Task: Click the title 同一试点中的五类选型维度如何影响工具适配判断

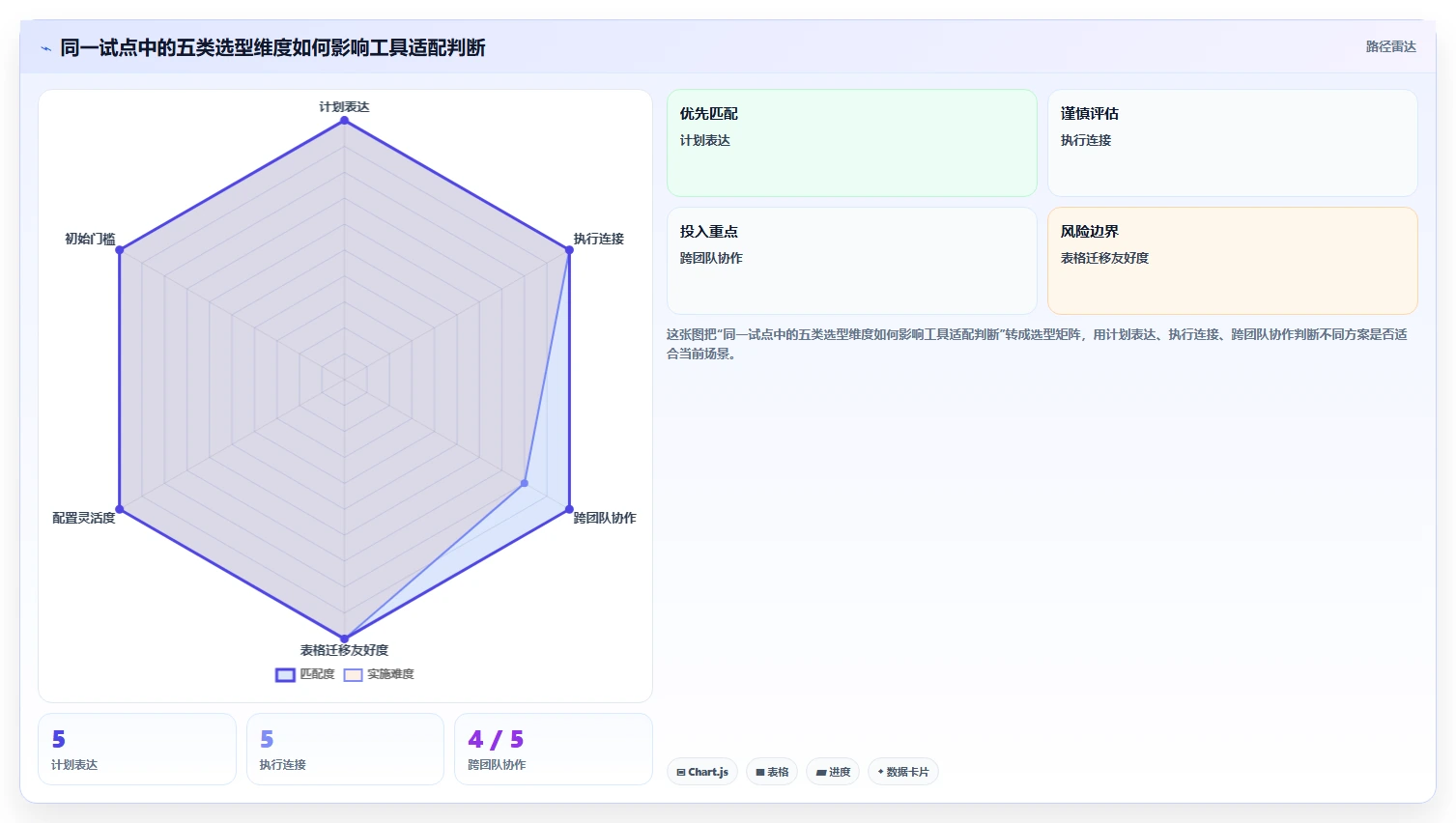Action: (272, 48)
